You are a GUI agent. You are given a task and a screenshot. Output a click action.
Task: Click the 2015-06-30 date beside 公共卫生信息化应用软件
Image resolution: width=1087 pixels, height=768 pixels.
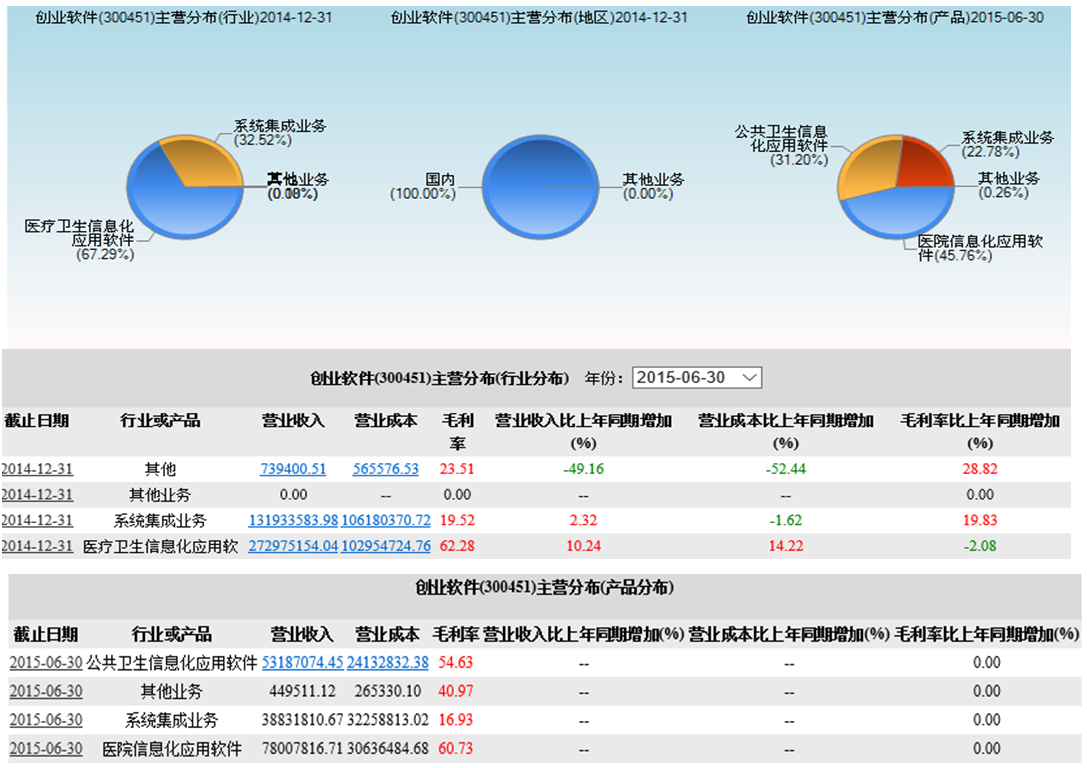pos(45,662)
